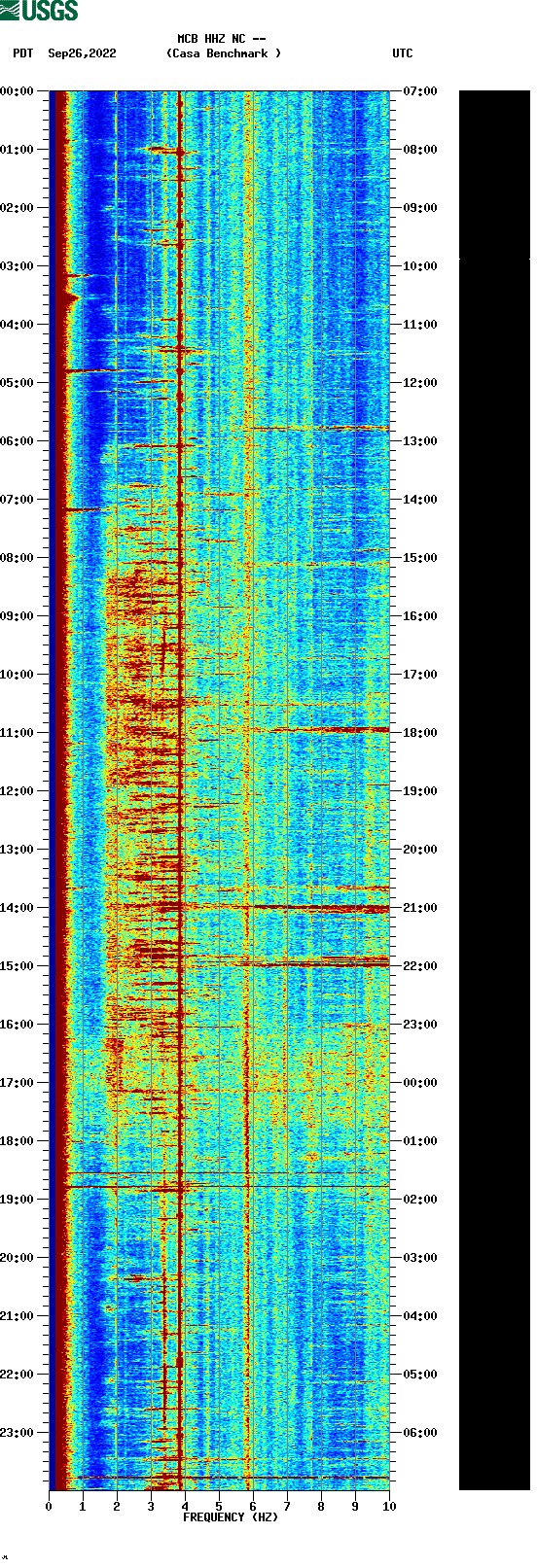The image size is (537, 1568).
Task: Click the 06:00 UTC time tick label
Action: 420,1433
